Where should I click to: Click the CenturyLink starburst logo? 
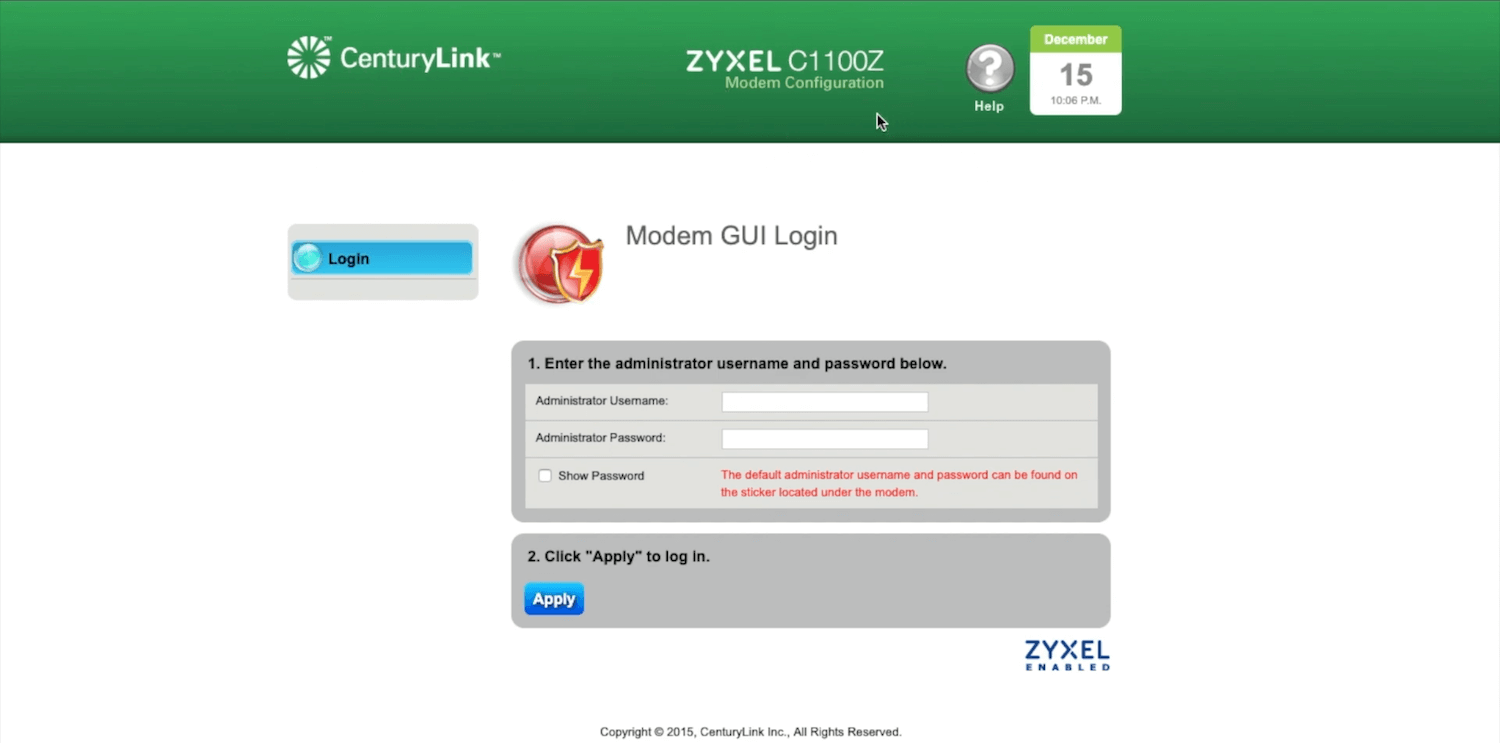(309, 57)
